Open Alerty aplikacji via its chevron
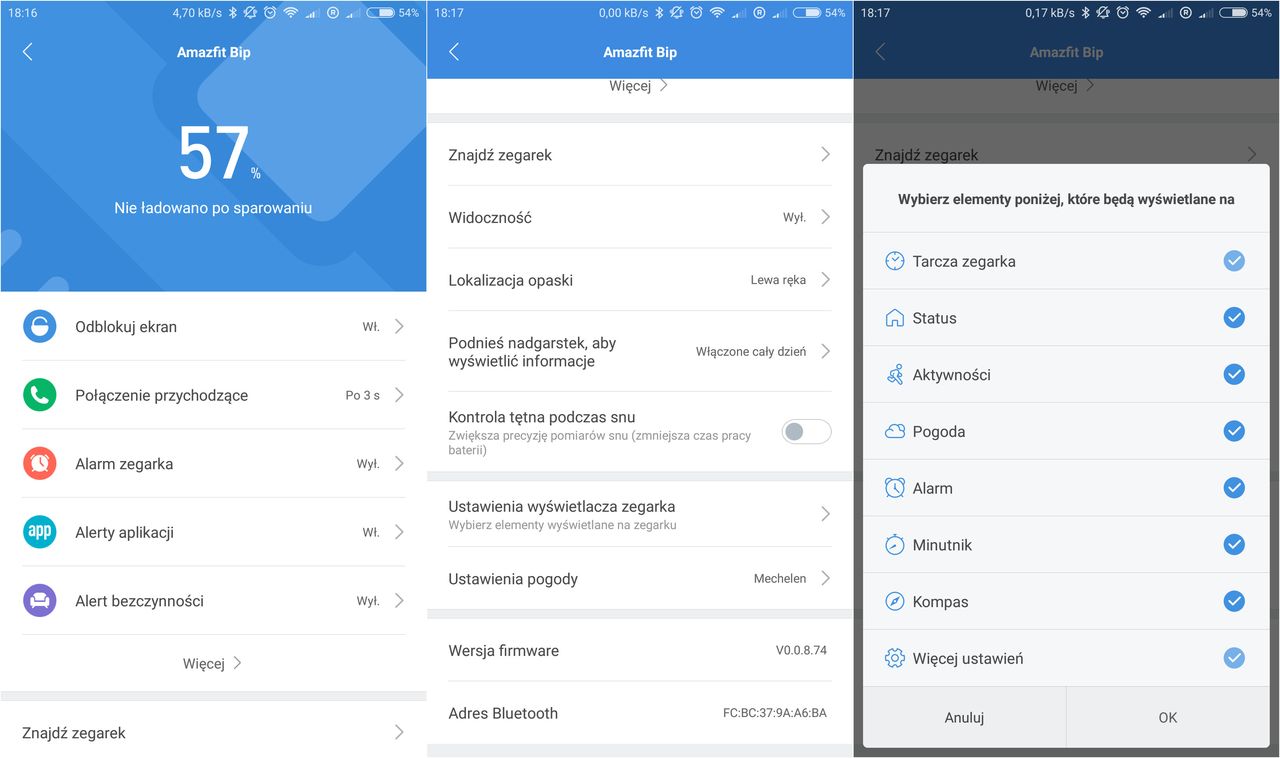 coord(399,532)
